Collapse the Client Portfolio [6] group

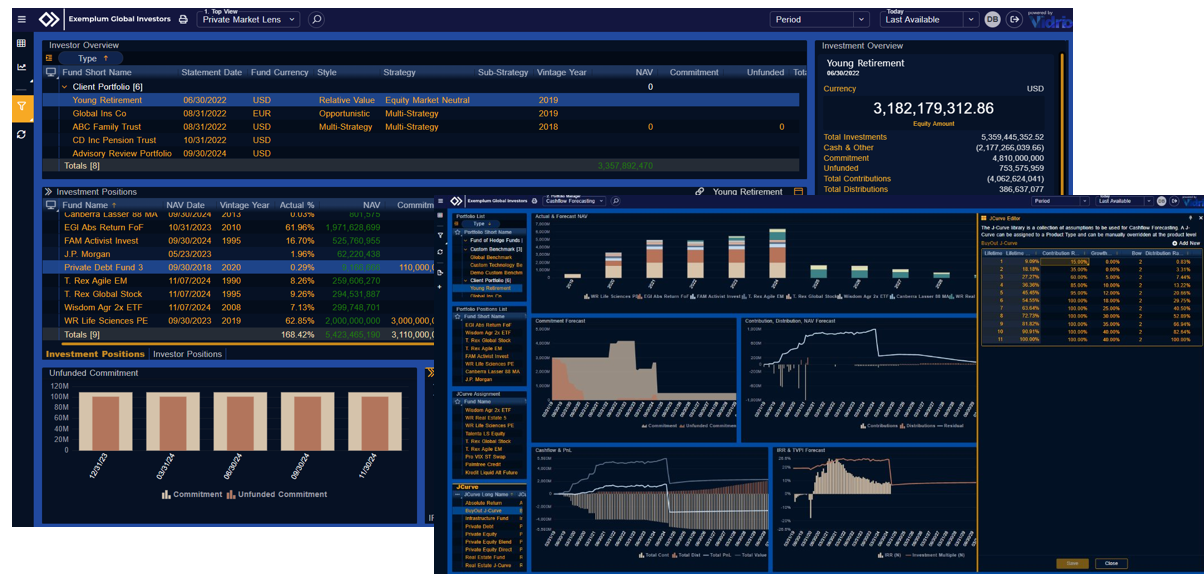pyautogui.click(x=64, y=87)
